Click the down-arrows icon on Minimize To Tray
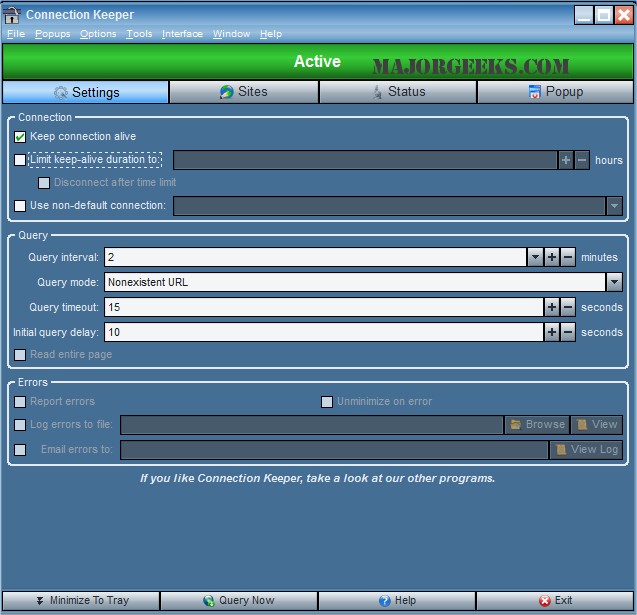Viewport: 637px width, 615px height. click(x=40, y=600)
